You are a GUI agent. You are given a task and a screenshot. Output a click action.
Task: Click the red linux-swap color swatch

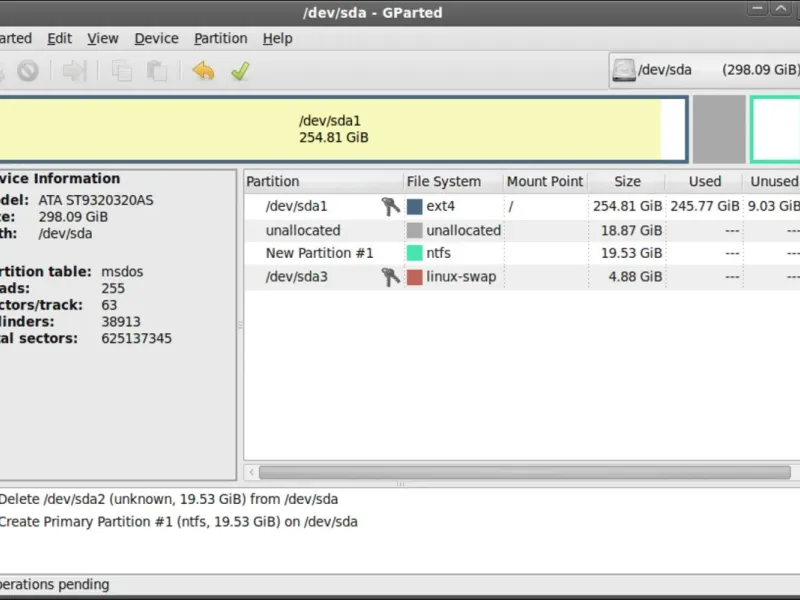coord(414,277)
